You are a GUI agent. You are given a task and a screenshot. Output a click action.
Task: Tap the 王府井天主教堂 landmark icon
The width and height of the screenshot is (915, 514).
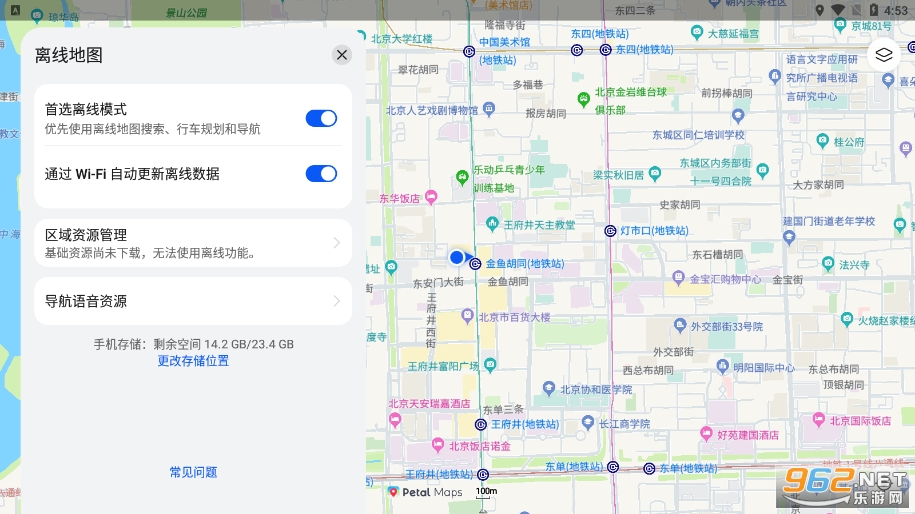(x=492, y=223)
